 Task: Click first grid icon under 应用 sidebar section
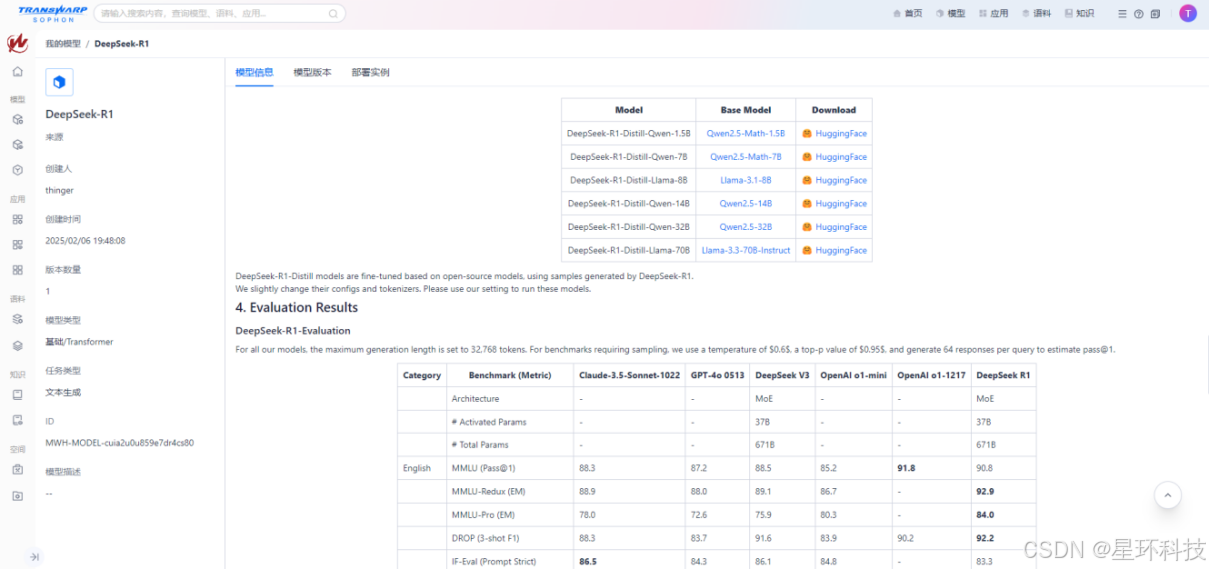17,219
